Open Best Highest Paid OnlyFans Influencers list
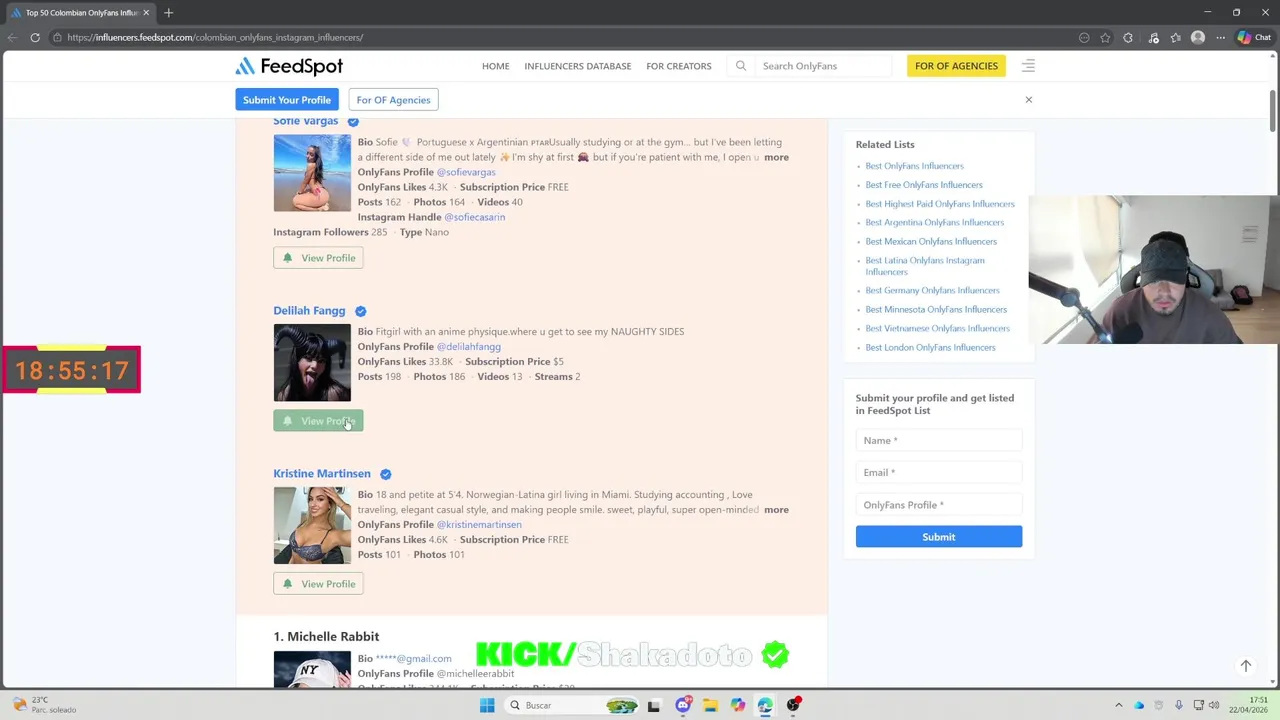The image size is (1280, 720). click(939, 204)
